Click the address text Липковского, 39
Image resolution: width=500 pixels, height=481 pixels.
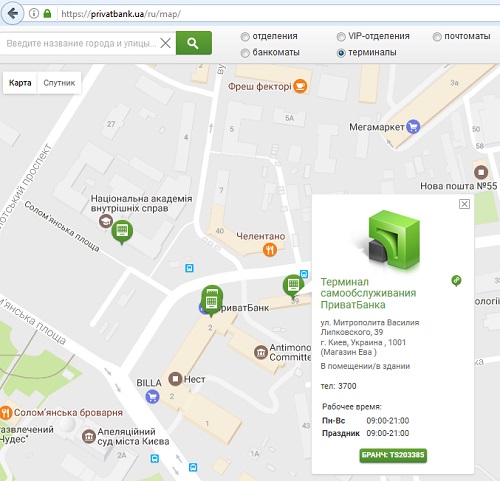click(352, 332)
